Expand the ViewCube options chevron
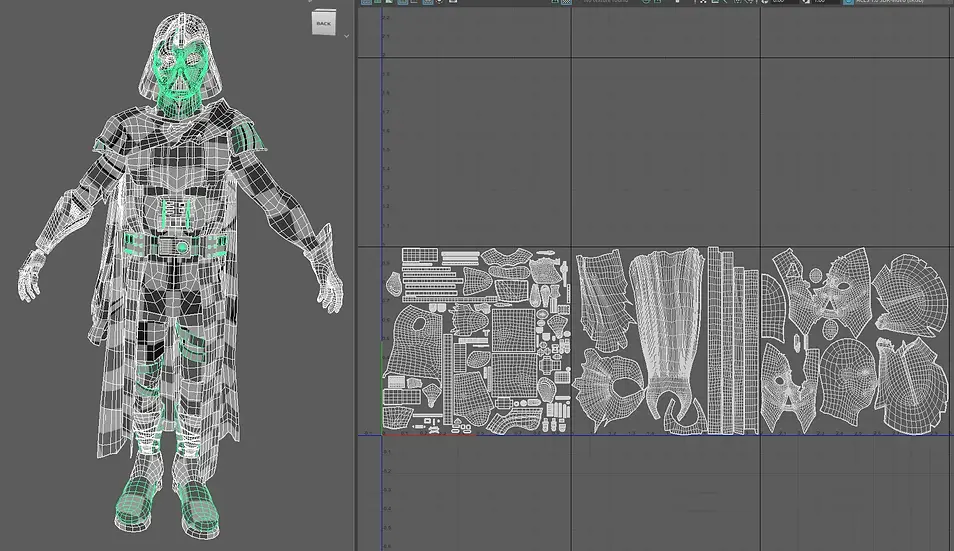This screenshot has height=551, width=954. [346, 36]
